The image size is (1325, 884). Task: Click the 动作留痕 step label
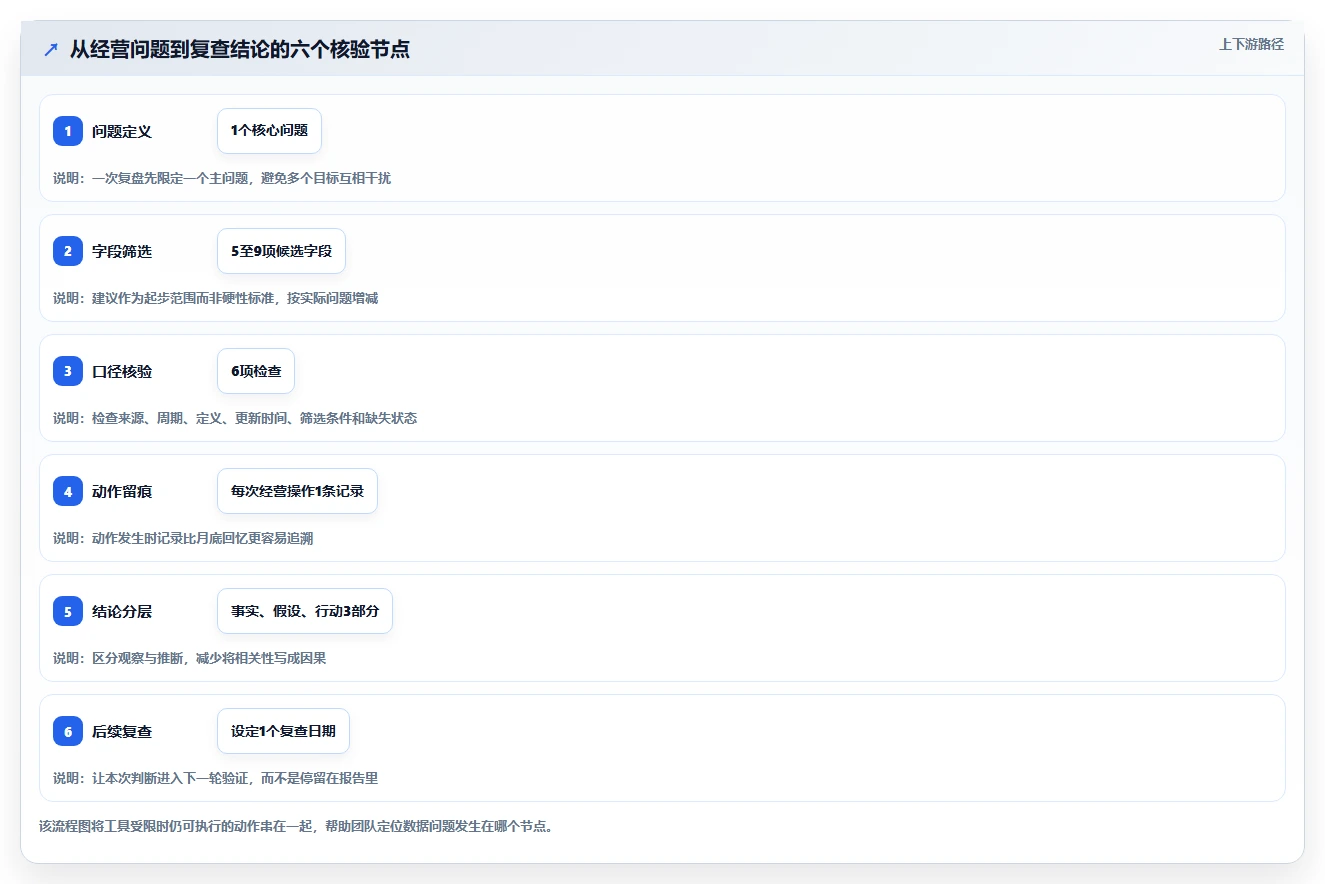coord(122,491)
